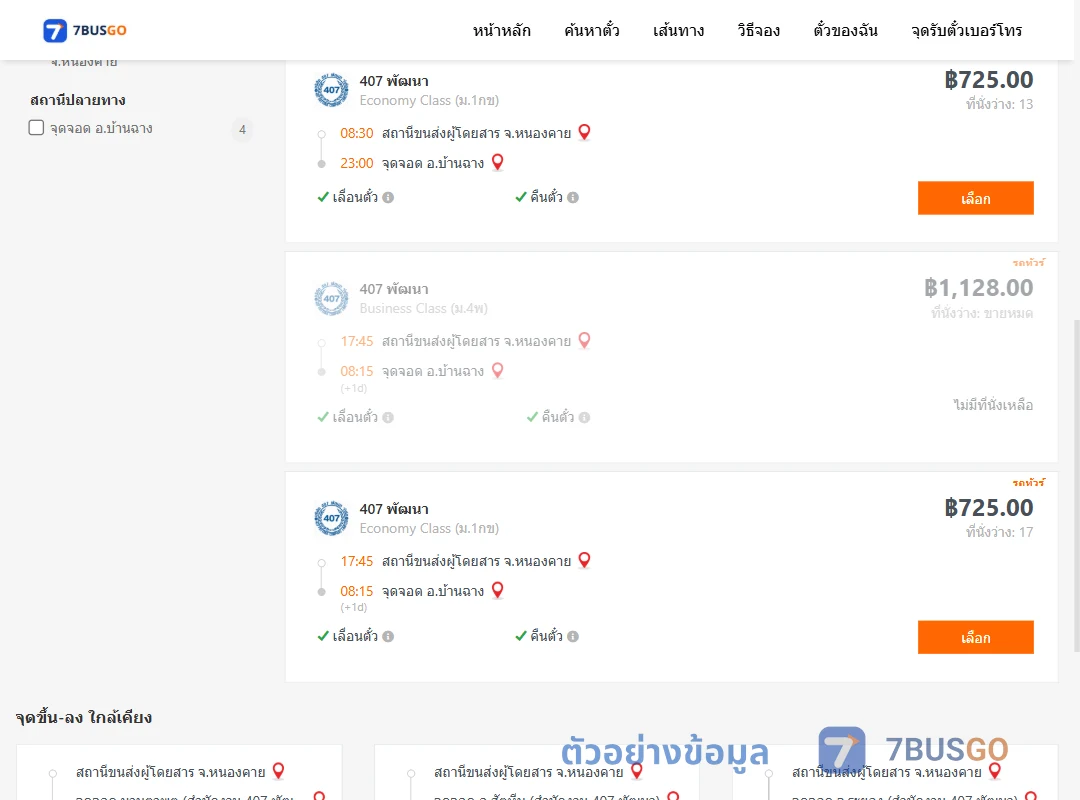Click the ฿725.00 price on the 08:30 trip

click(x=988, y=80)
